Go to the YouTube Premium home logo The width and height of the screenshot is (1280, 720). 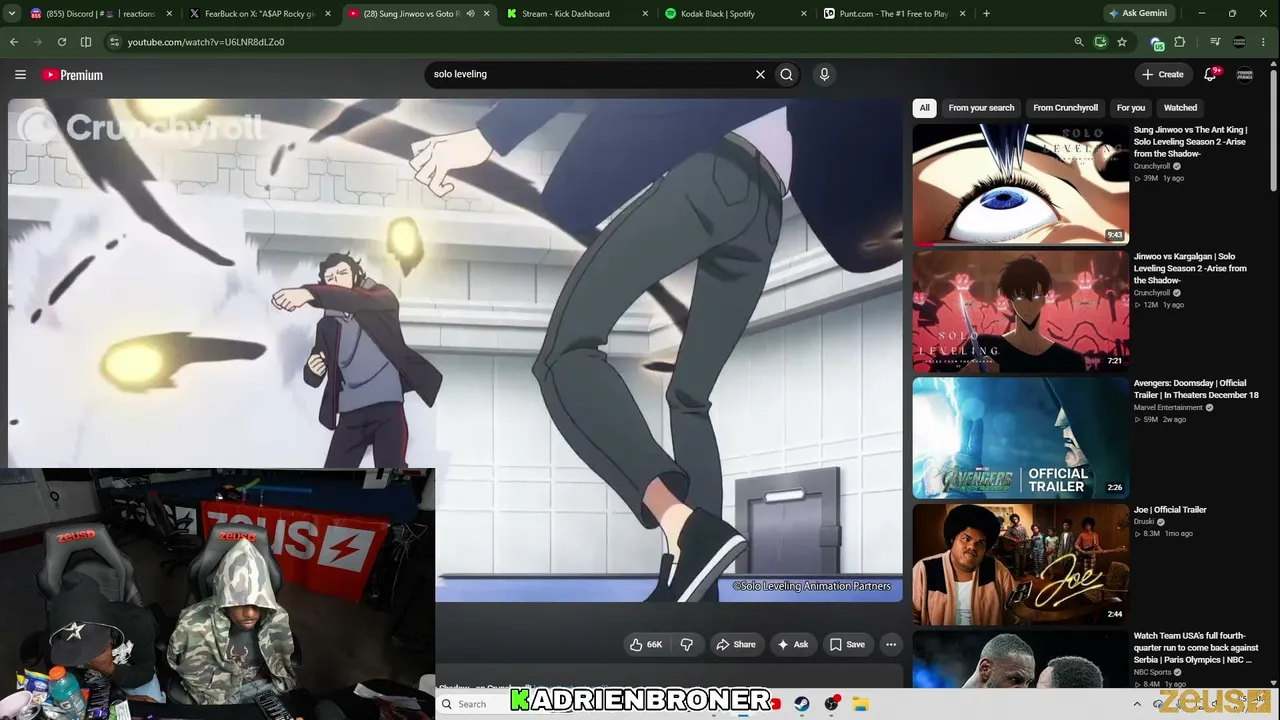72,75
